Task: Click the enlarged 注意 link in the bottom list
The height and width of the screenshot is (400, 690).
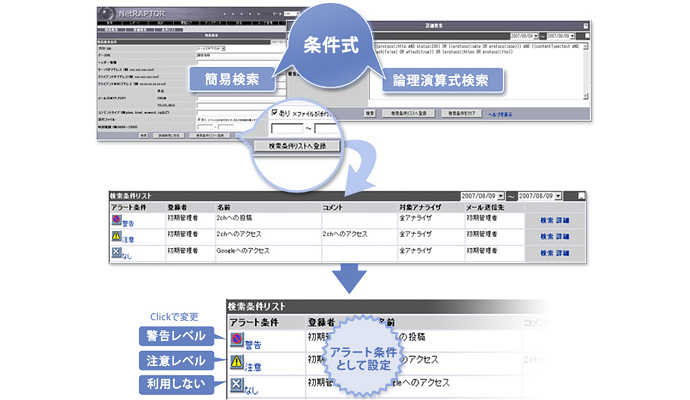Action: point(253,367)
